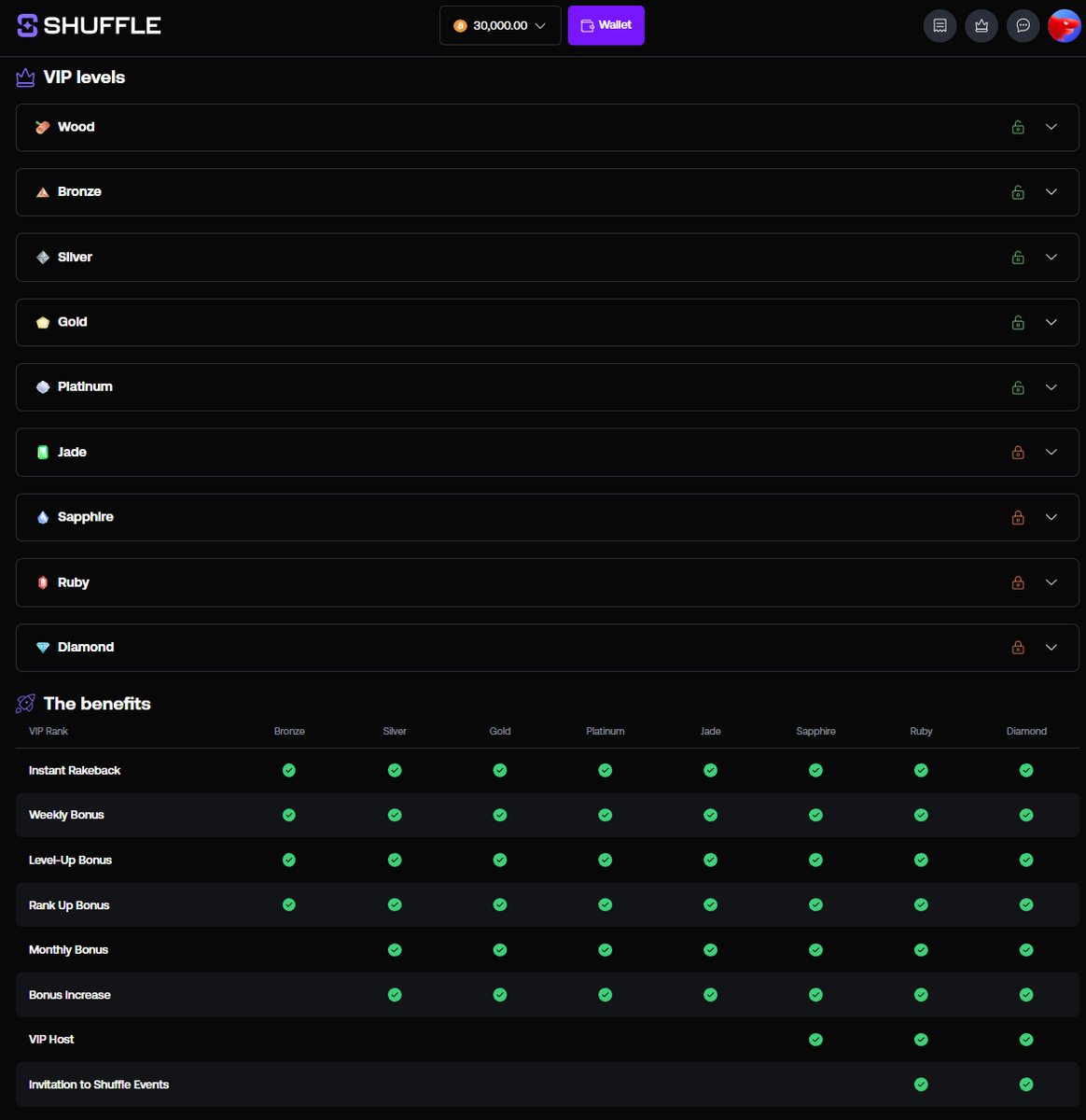This screenshot has height=1120, width=1086.
Task: Click the Silver column header
Action: click(395, 732)
